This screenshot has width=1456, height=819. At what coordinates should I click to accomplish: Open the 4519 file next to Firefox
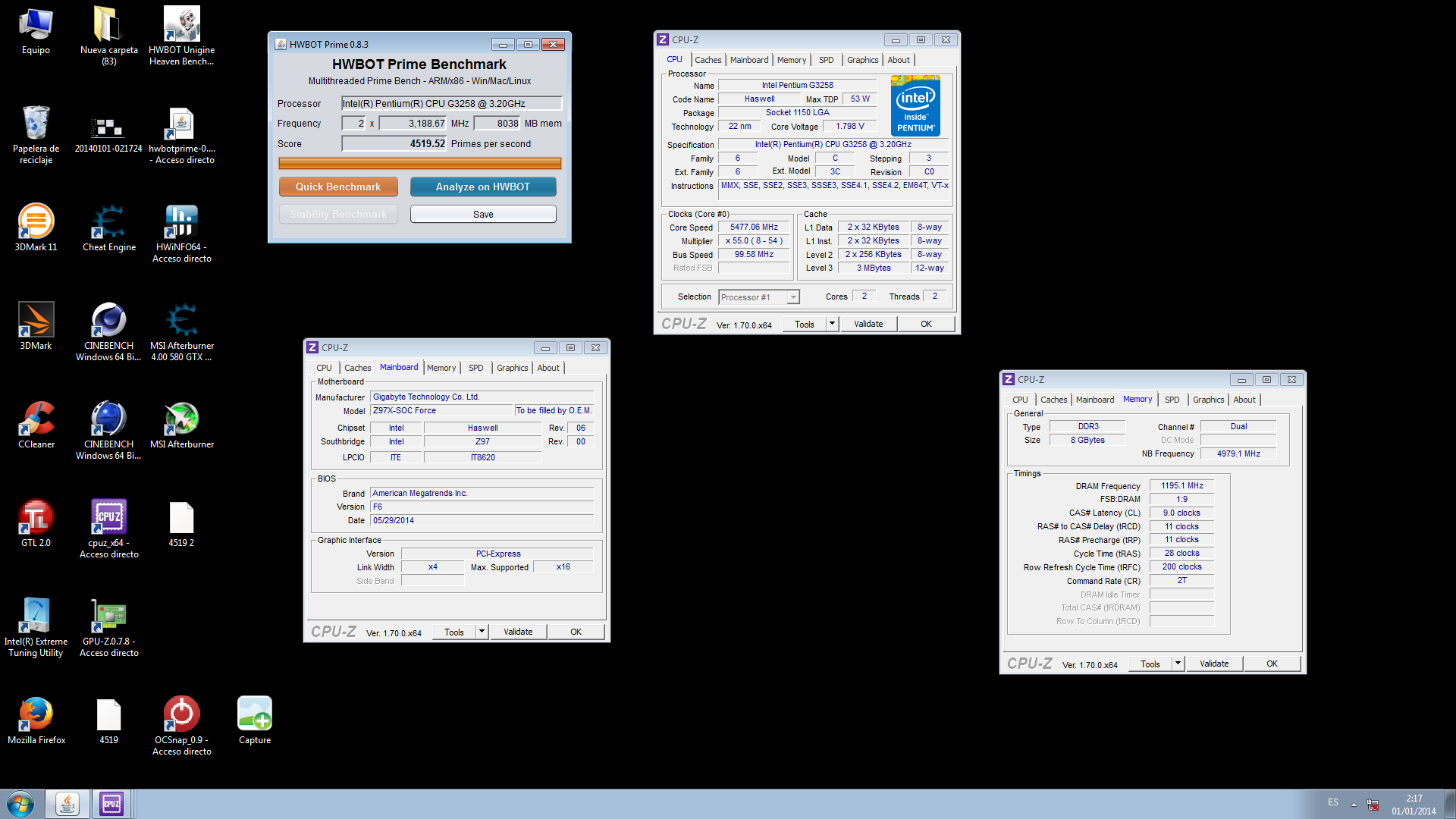[108, 720]
